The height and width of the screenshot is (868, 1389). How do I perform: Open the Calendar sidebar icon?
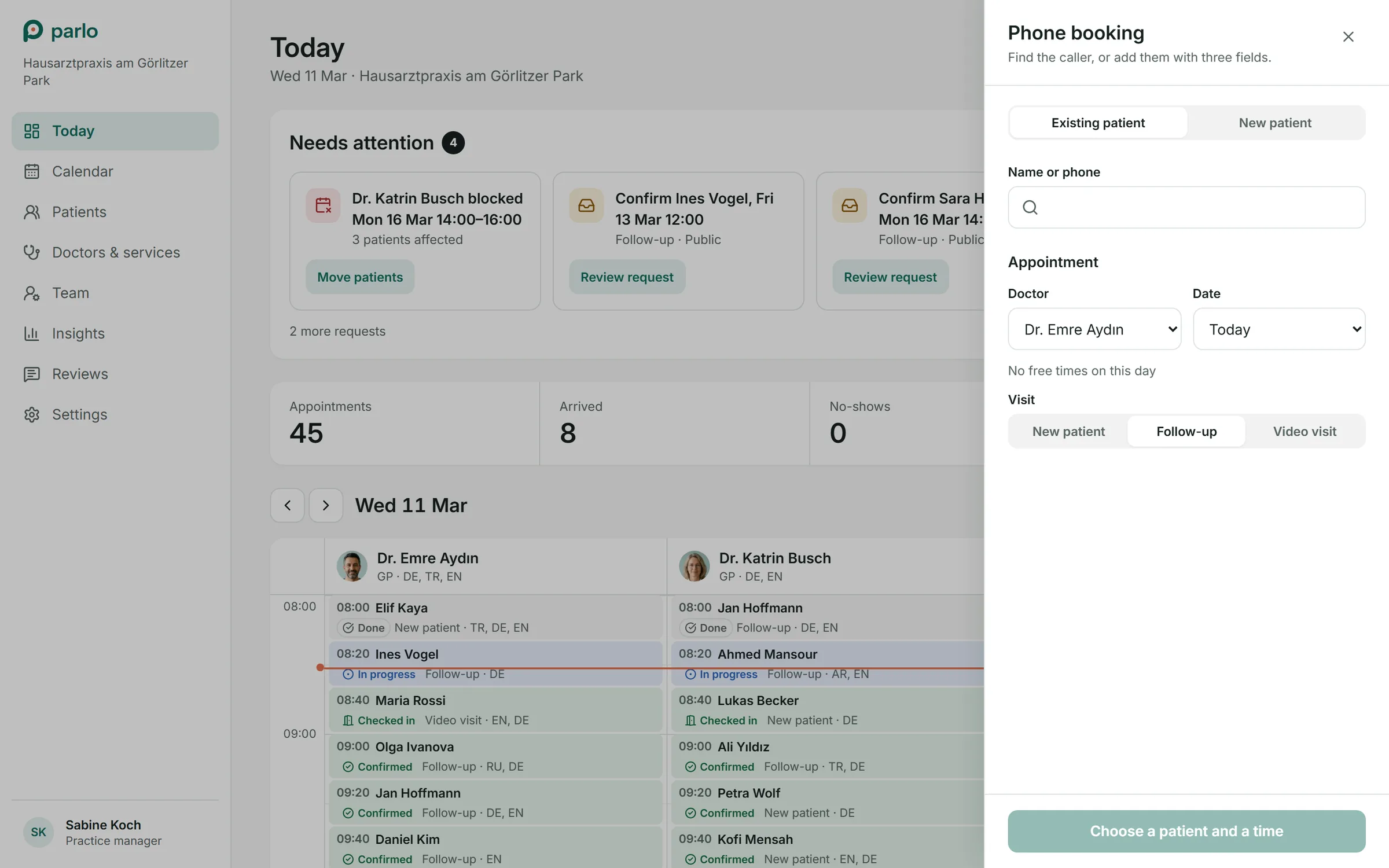[x=32, y=171]
